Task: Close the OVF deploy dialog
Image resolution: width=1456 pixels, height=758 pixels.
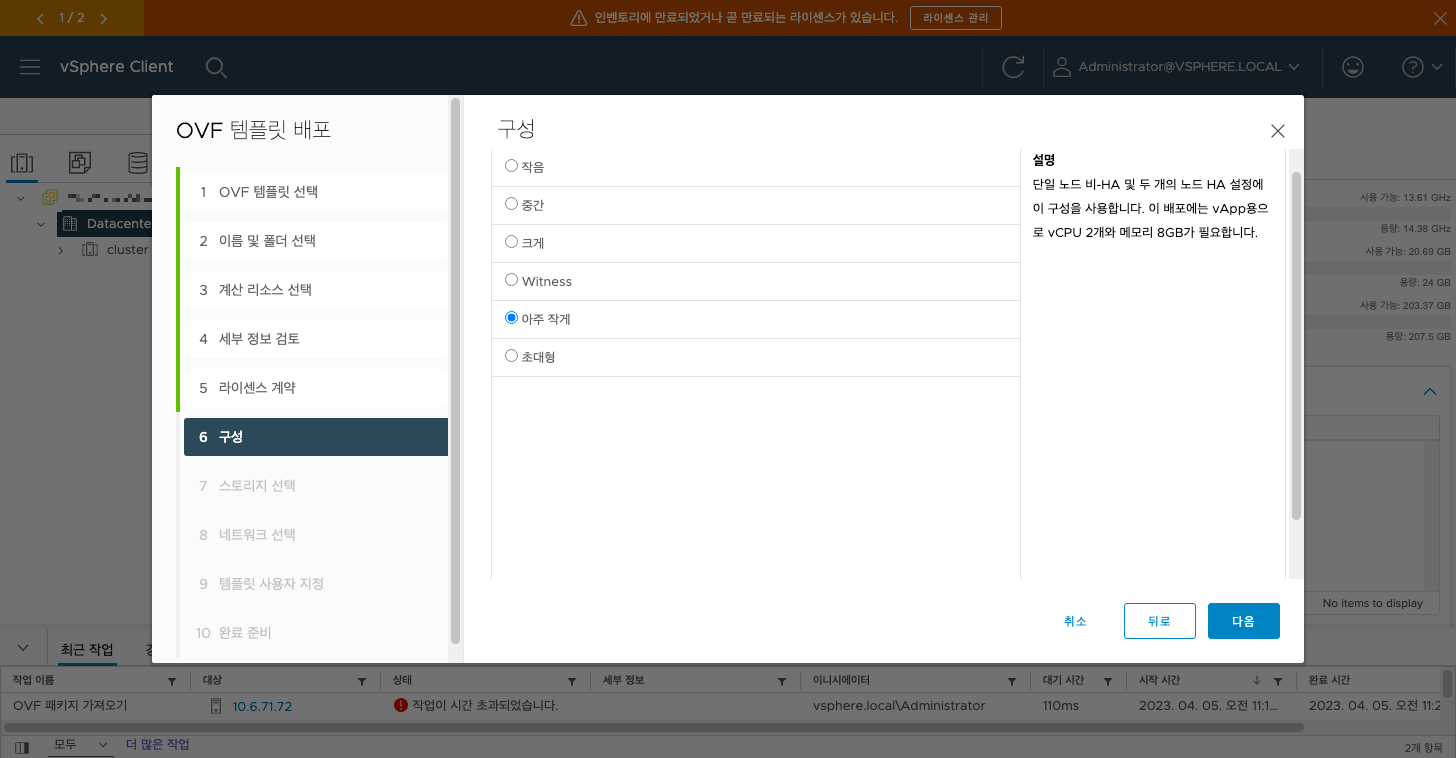Action: tap(1277, 131)
